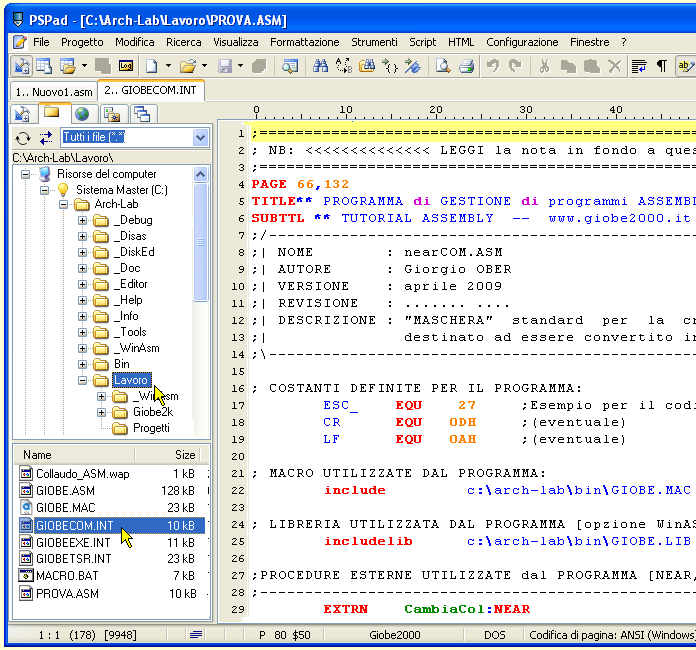The height and width of the screenshot is (650, 696).
Task: Expand the _DiskEd folder
Action: point(83,252)
